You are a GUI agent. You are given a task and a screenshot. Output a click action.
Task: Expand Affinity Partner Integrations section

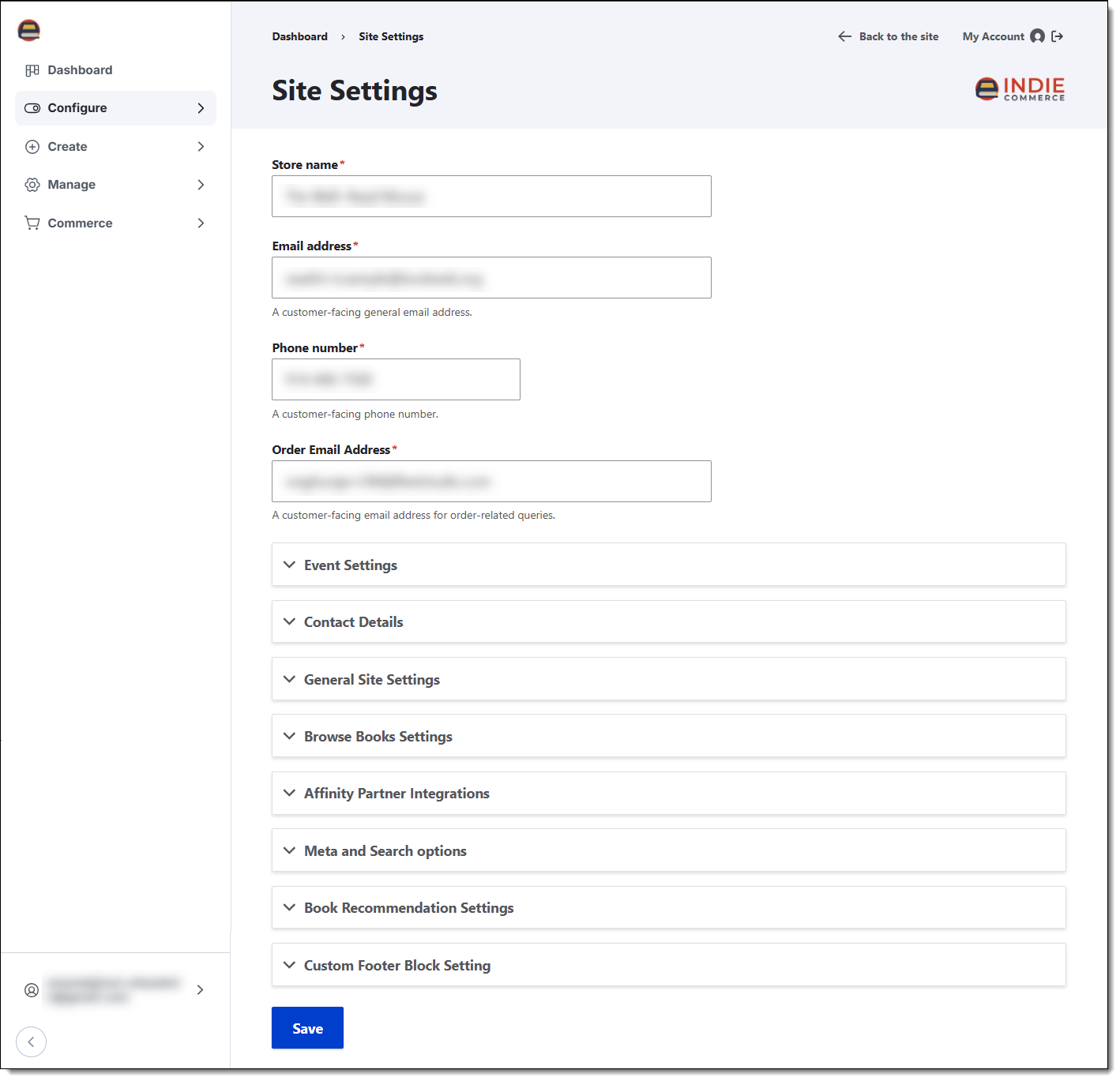[x=668, y=794]
